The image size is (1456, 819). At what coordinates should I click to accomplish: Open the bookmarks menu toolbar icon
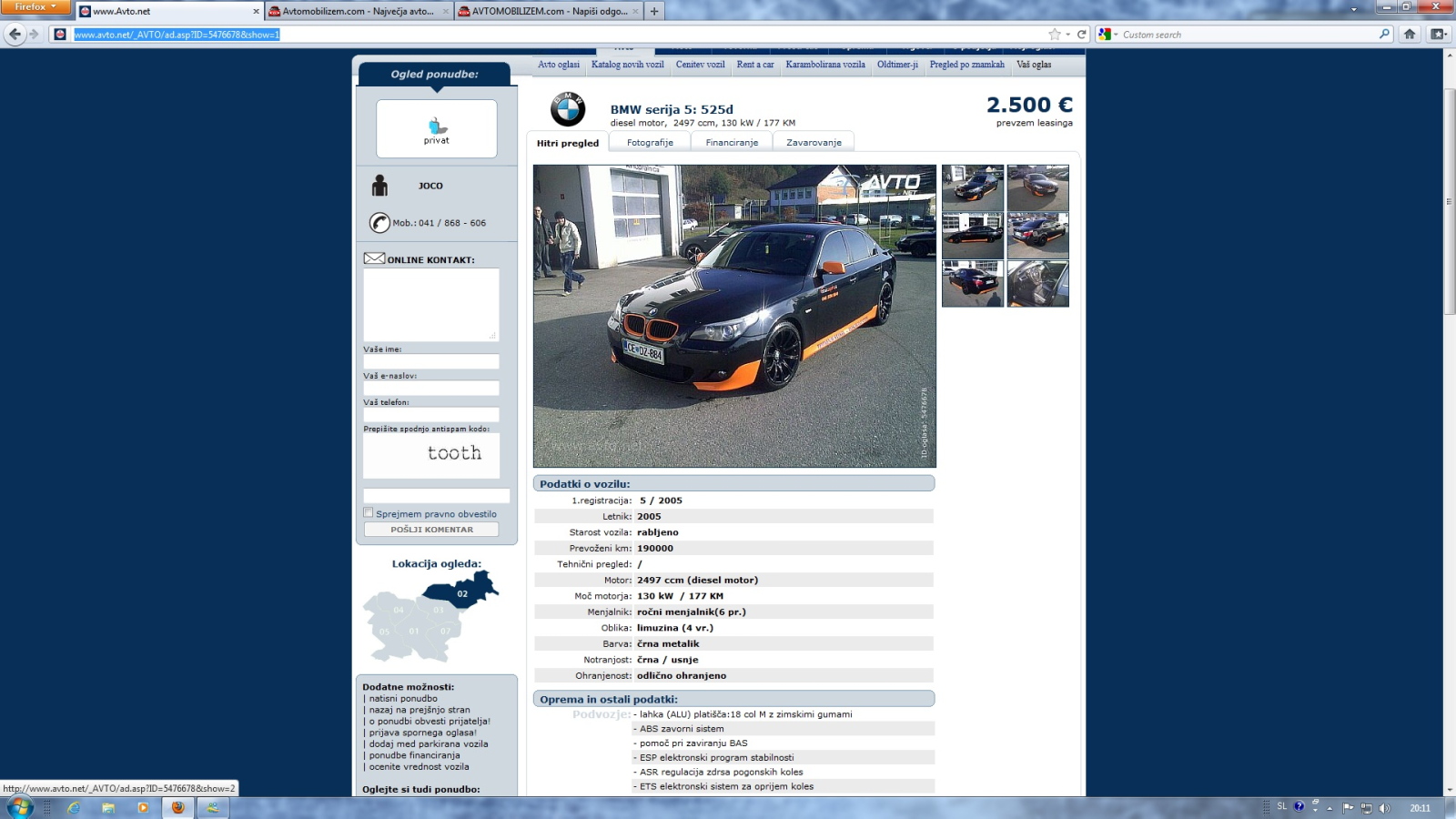pos(1439,34)
